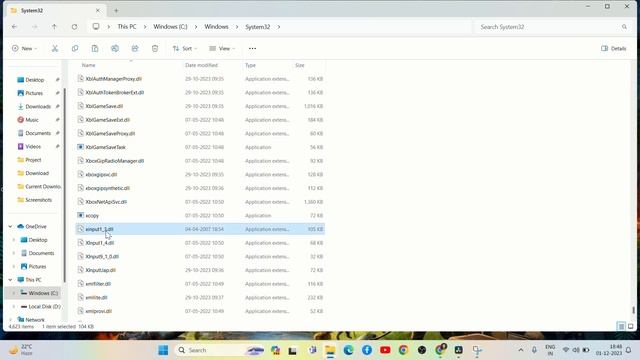Click the Delete trash icon
The width and height of the screenshot is (640, 360).
pyautogui.click(x=155, y=49)
